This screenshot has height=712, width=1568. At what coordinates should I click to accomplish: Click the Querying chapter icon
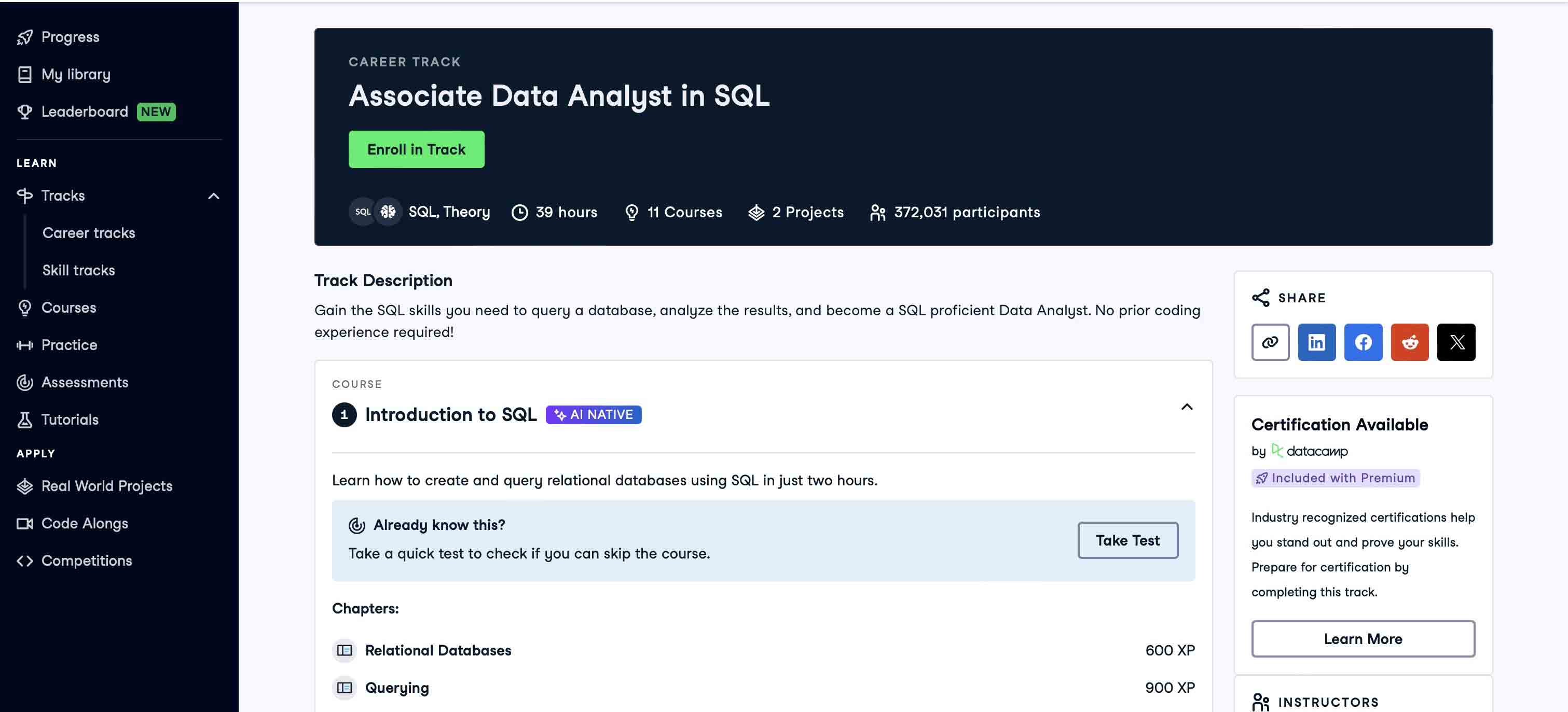345,688
